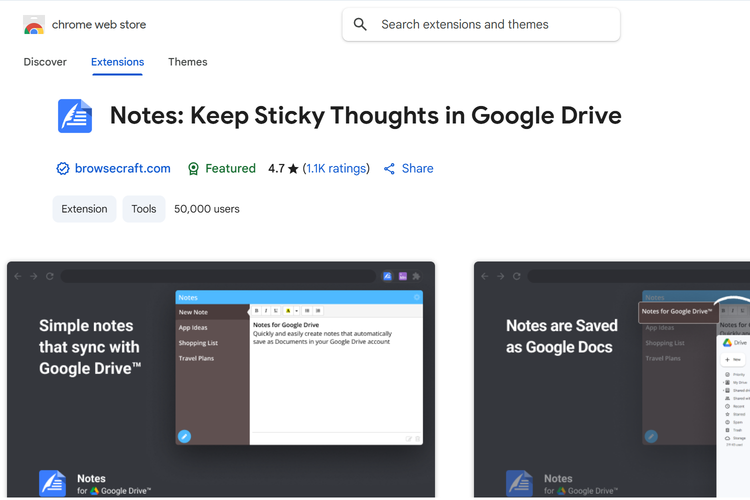Click the 'Featured' label text
750x500 pixels.
[231, 168]
